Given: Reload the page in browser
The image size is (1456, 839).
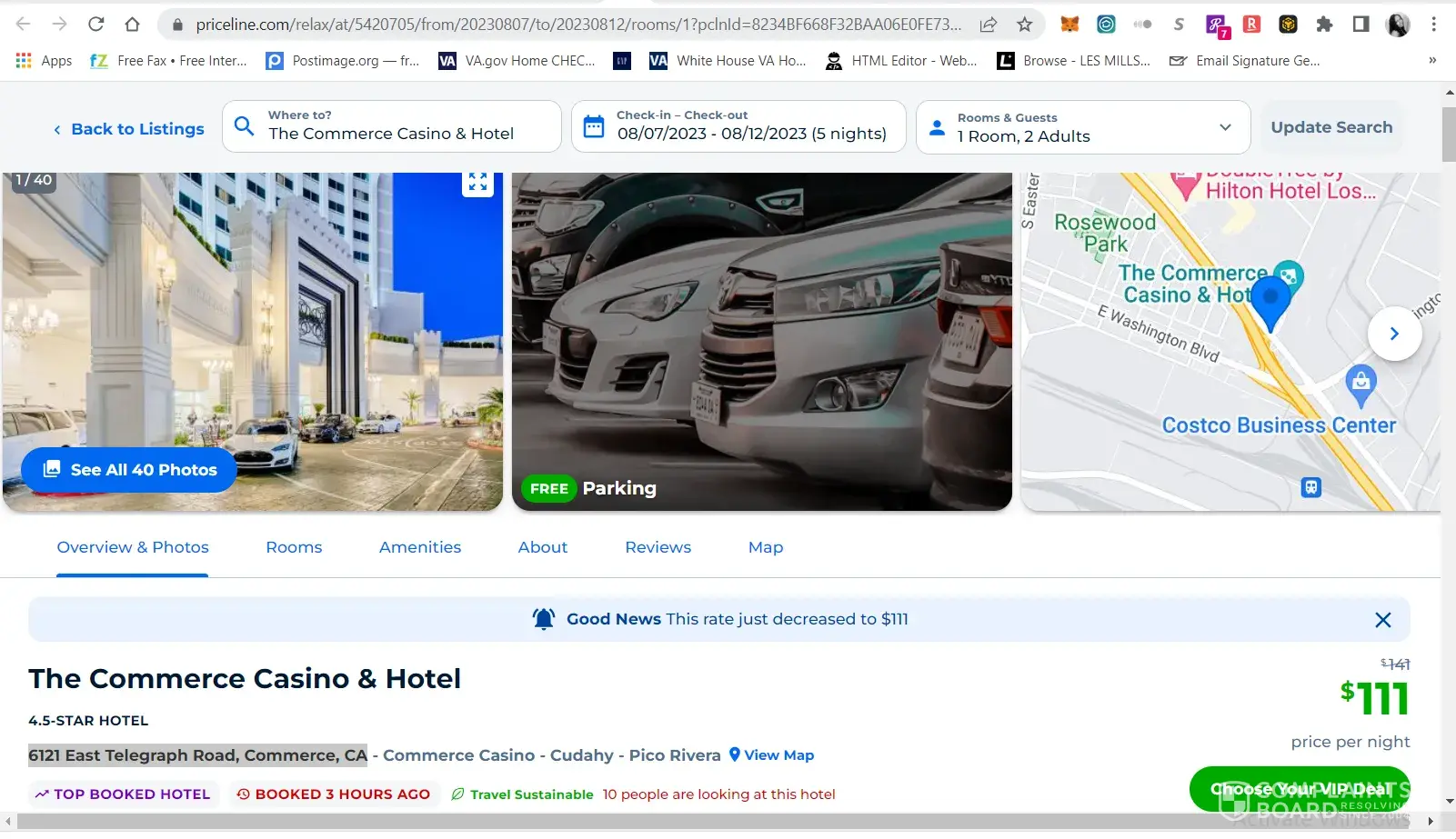Looking at the screenshot, I should [x=95, y=25].
